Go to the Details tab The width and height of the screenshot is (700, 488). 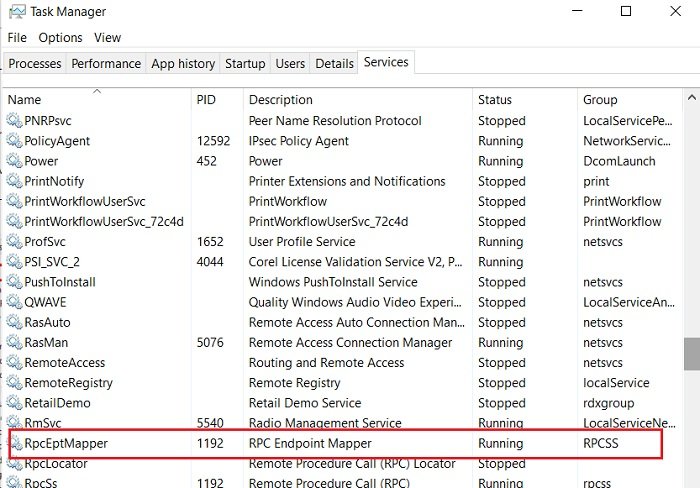(334, 63)
